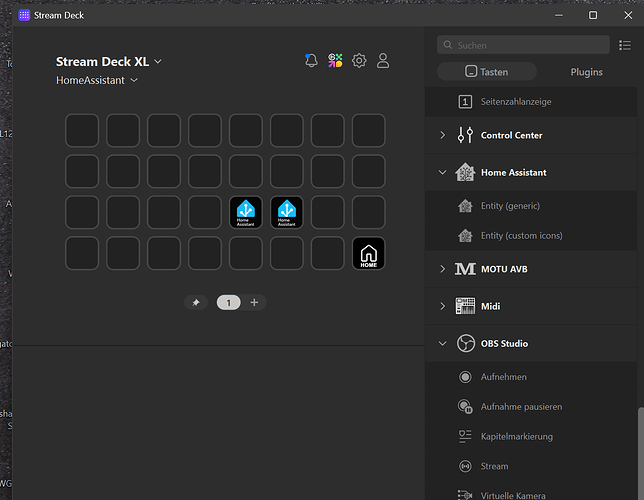644x500 pixels.
Task: Add a new page with plus button
Action: [254, 302]
